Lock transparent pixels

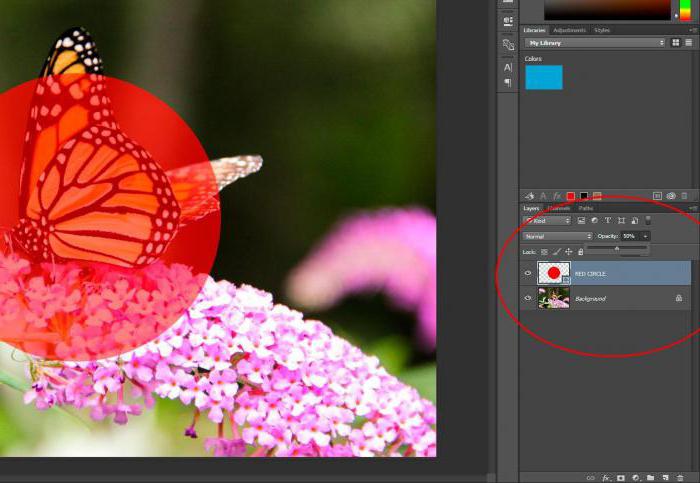[544, 252]
